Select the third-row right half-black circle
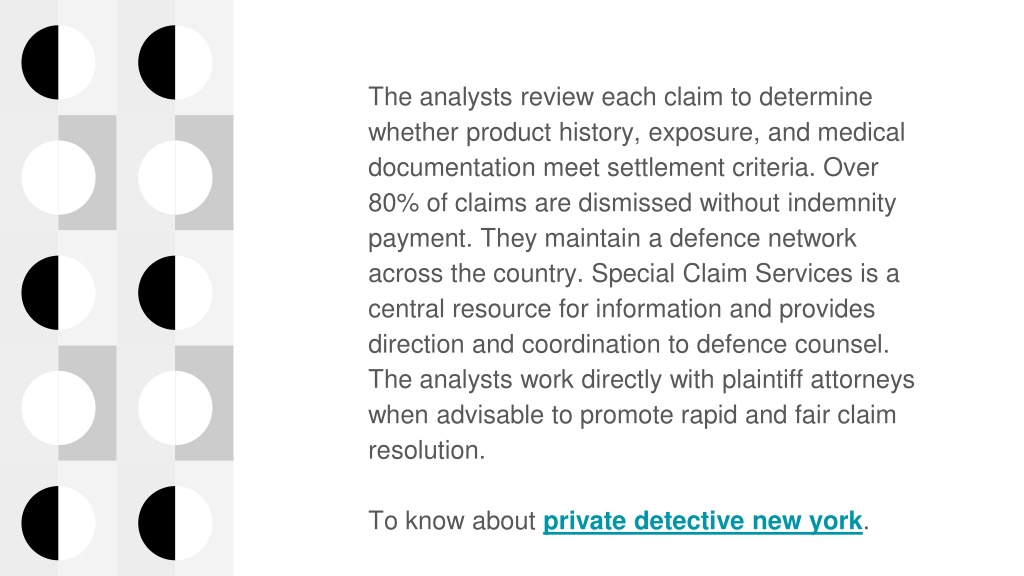 coord(175,293)
